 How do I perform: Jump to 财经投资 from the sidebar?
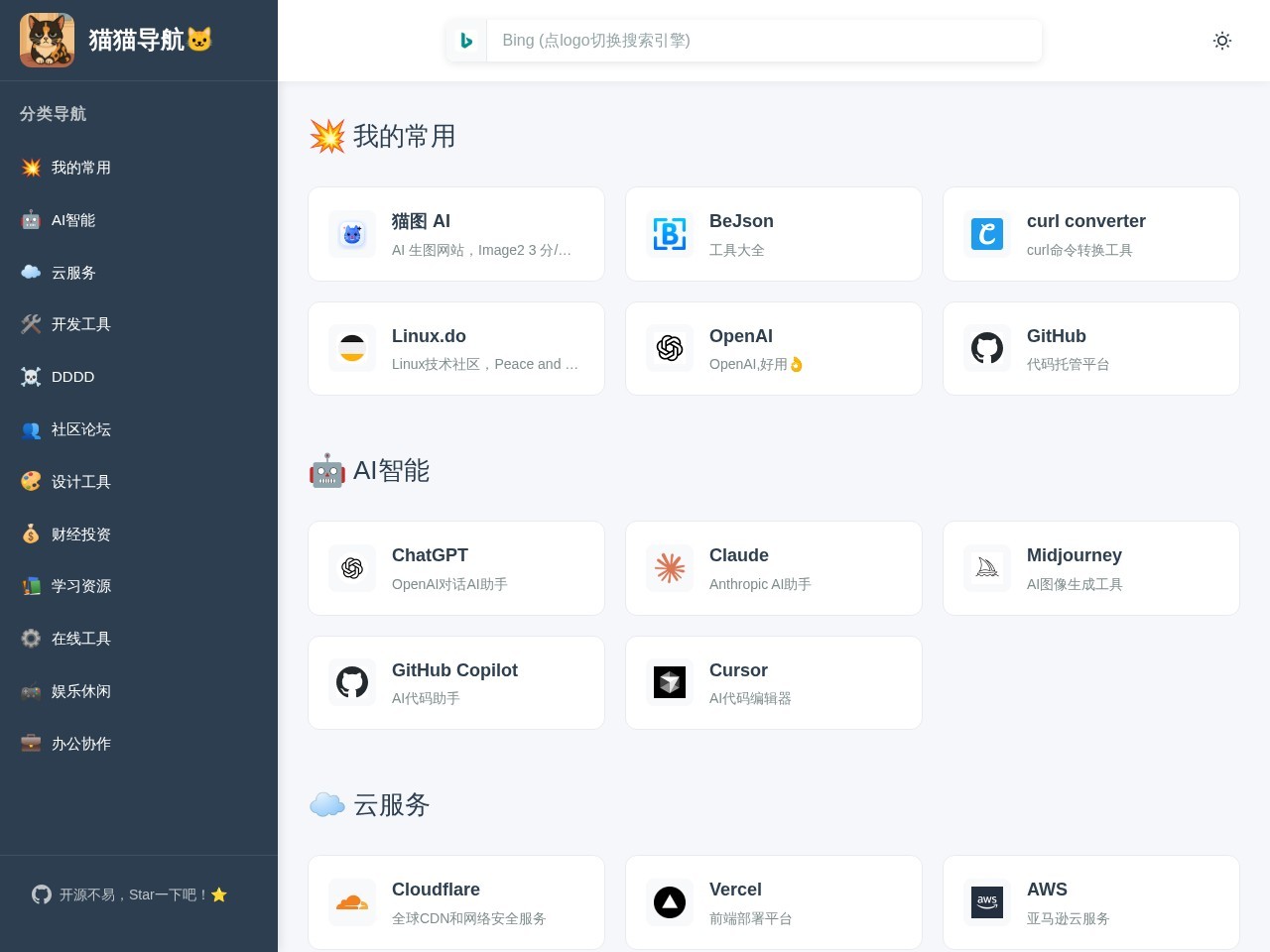click(139, 535)
